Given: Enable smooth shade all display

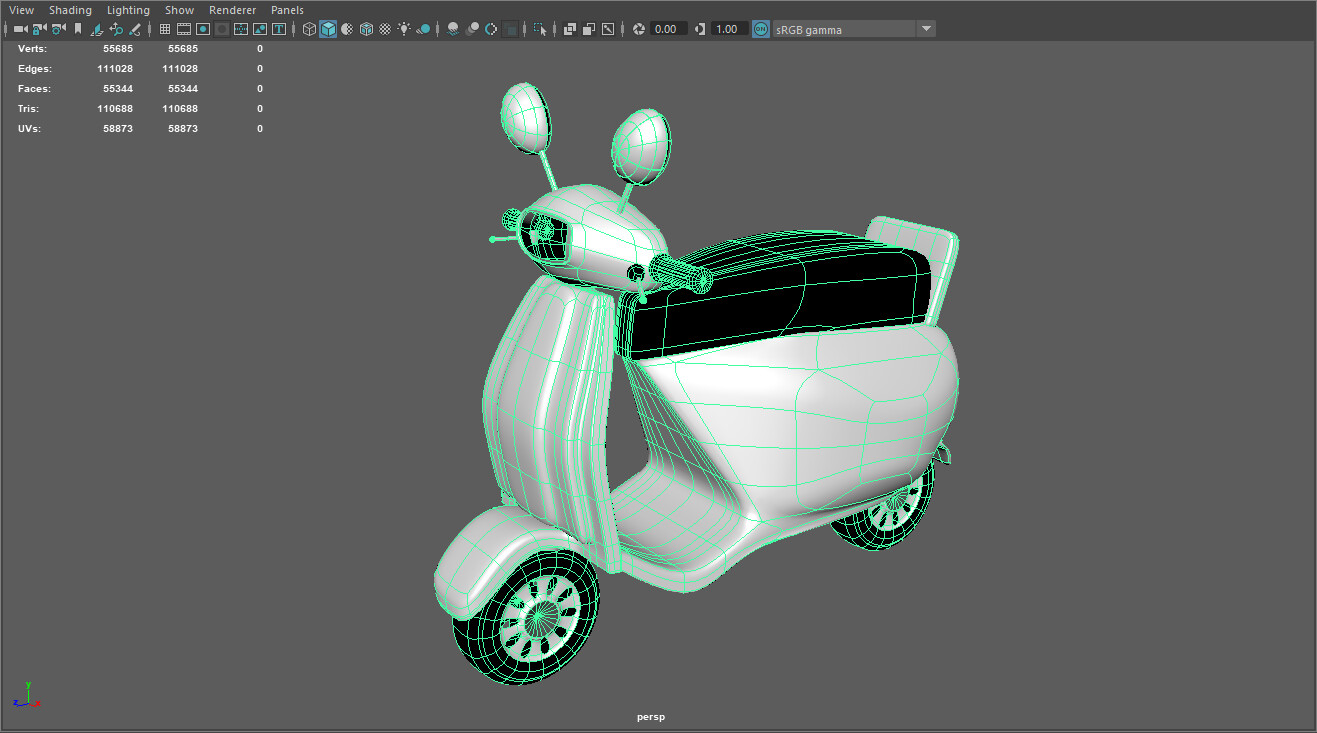Looking at the screenshot, I should coord(328,29).
